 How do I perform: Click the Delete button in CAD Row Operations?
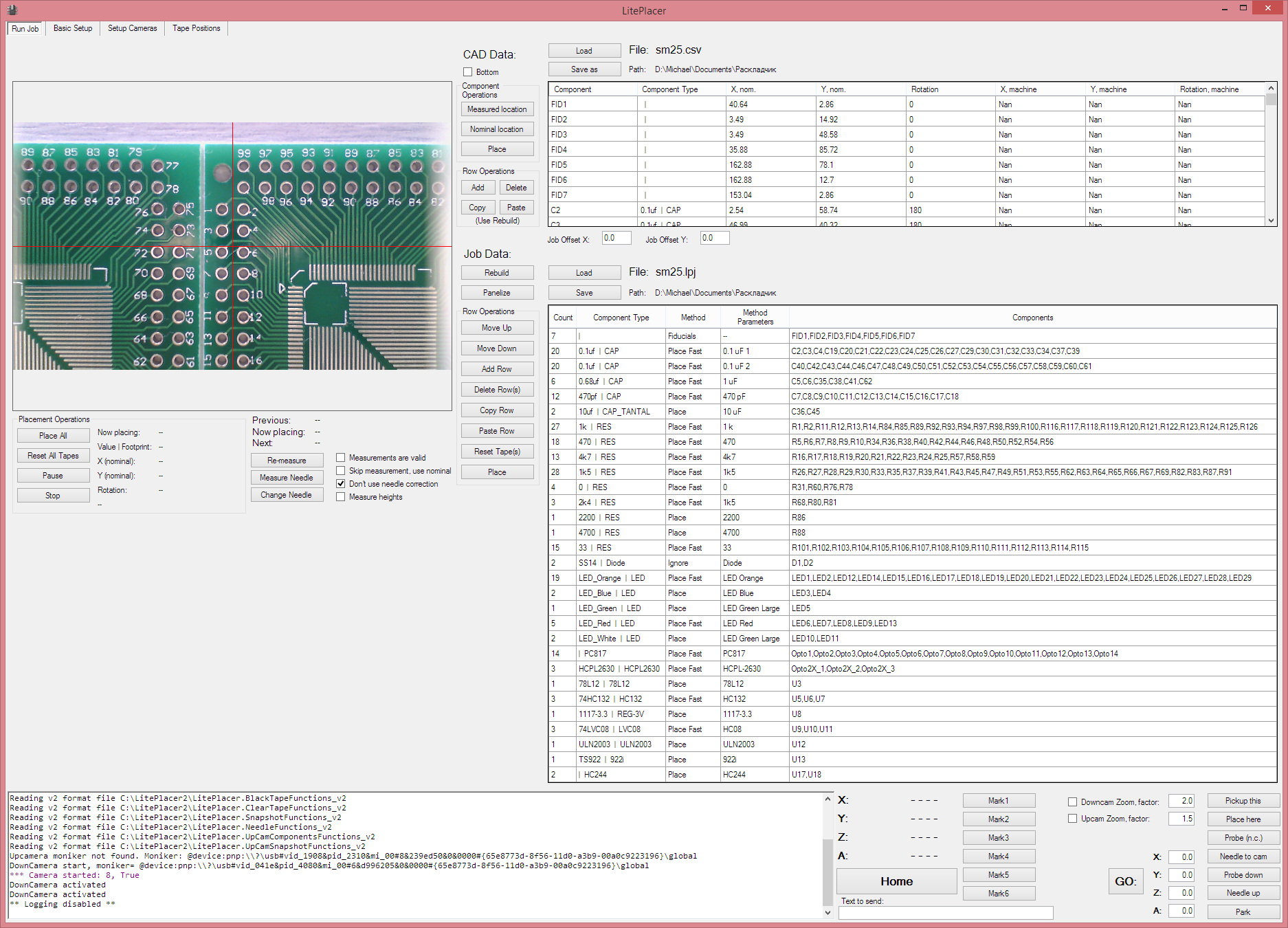[x=516, y=188]
